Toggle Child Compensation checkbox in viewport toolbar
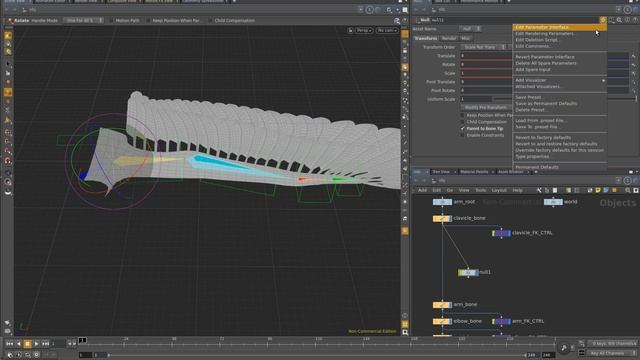This screenshot has height=360, width=640. tap(211, 20)
